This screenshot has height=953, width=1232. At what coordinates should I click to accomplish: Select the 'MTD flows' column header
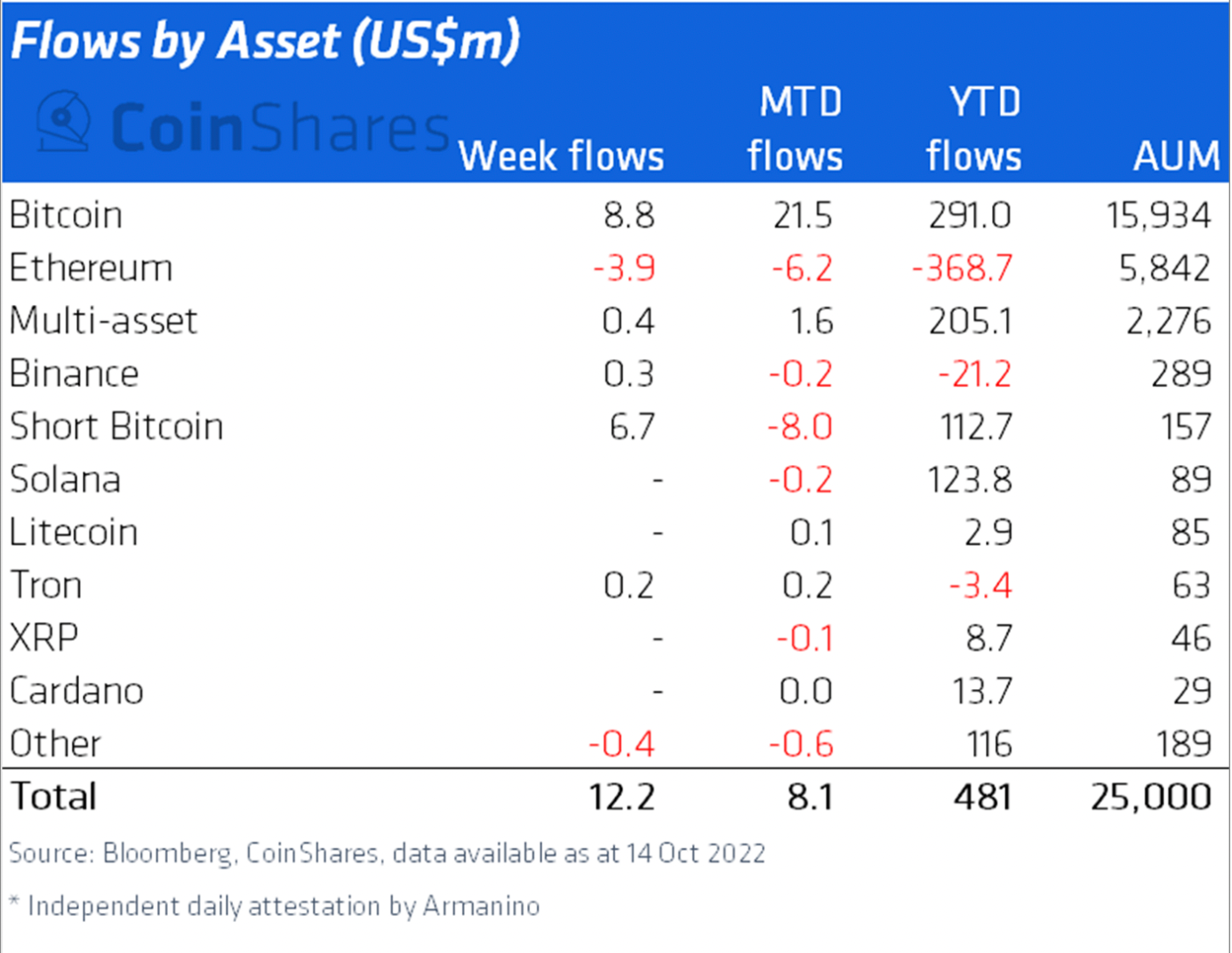(795, 130)
